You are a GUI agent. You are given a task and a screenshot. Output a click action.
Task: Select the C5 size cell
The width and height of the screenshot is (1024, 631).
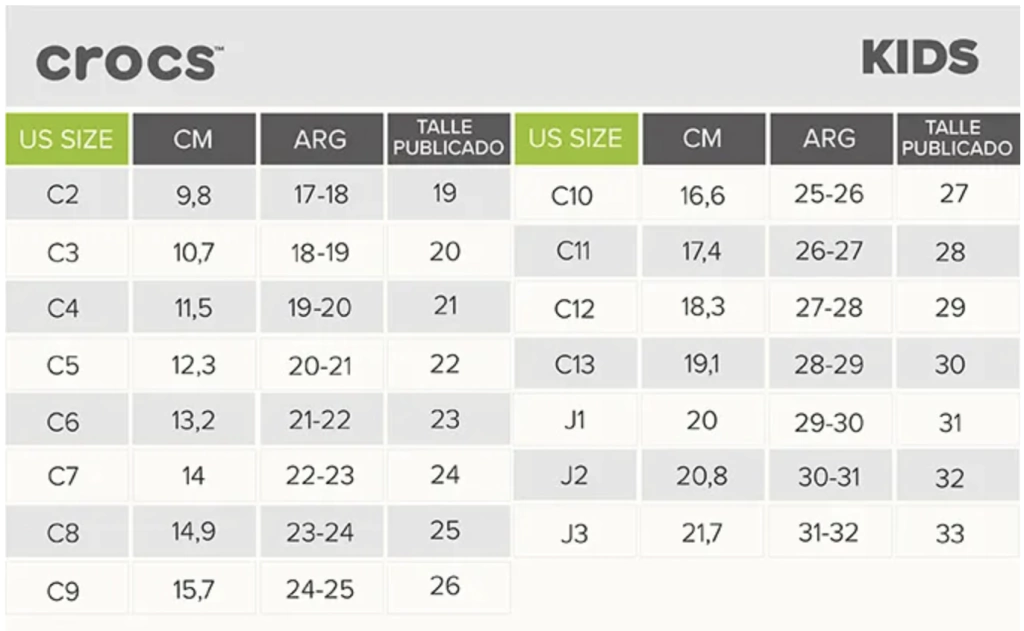(63, 365)
